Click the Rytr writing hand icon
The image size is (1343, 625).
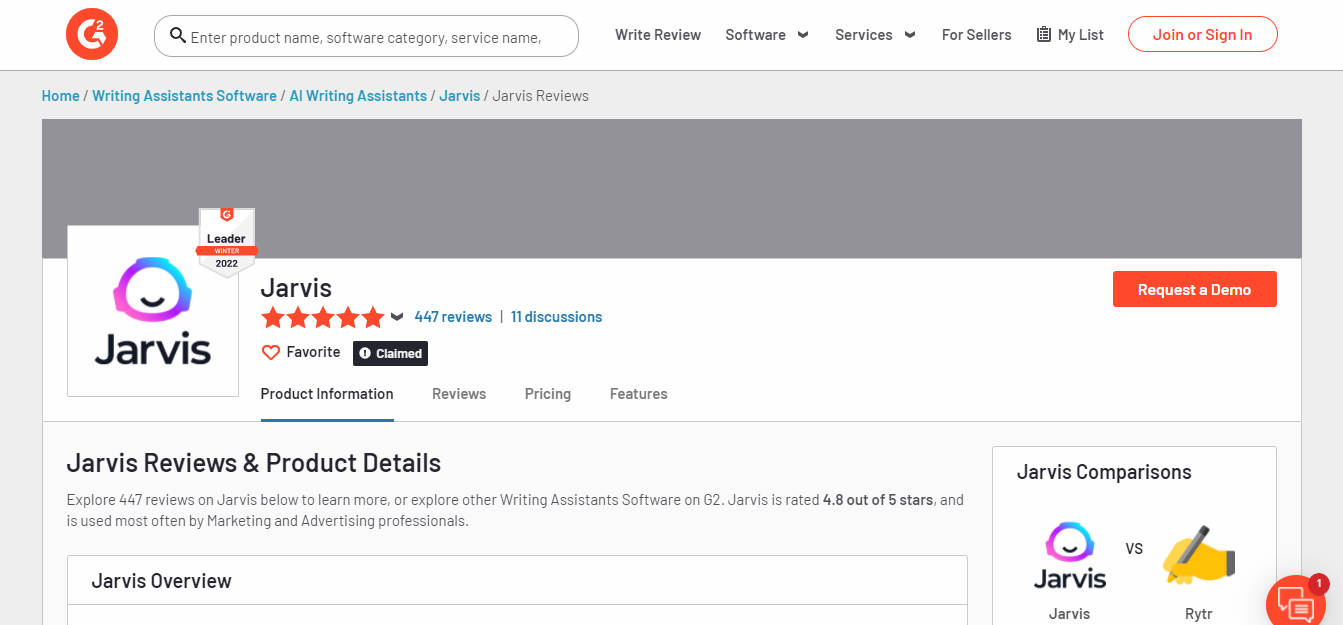tap(1199, 555)
